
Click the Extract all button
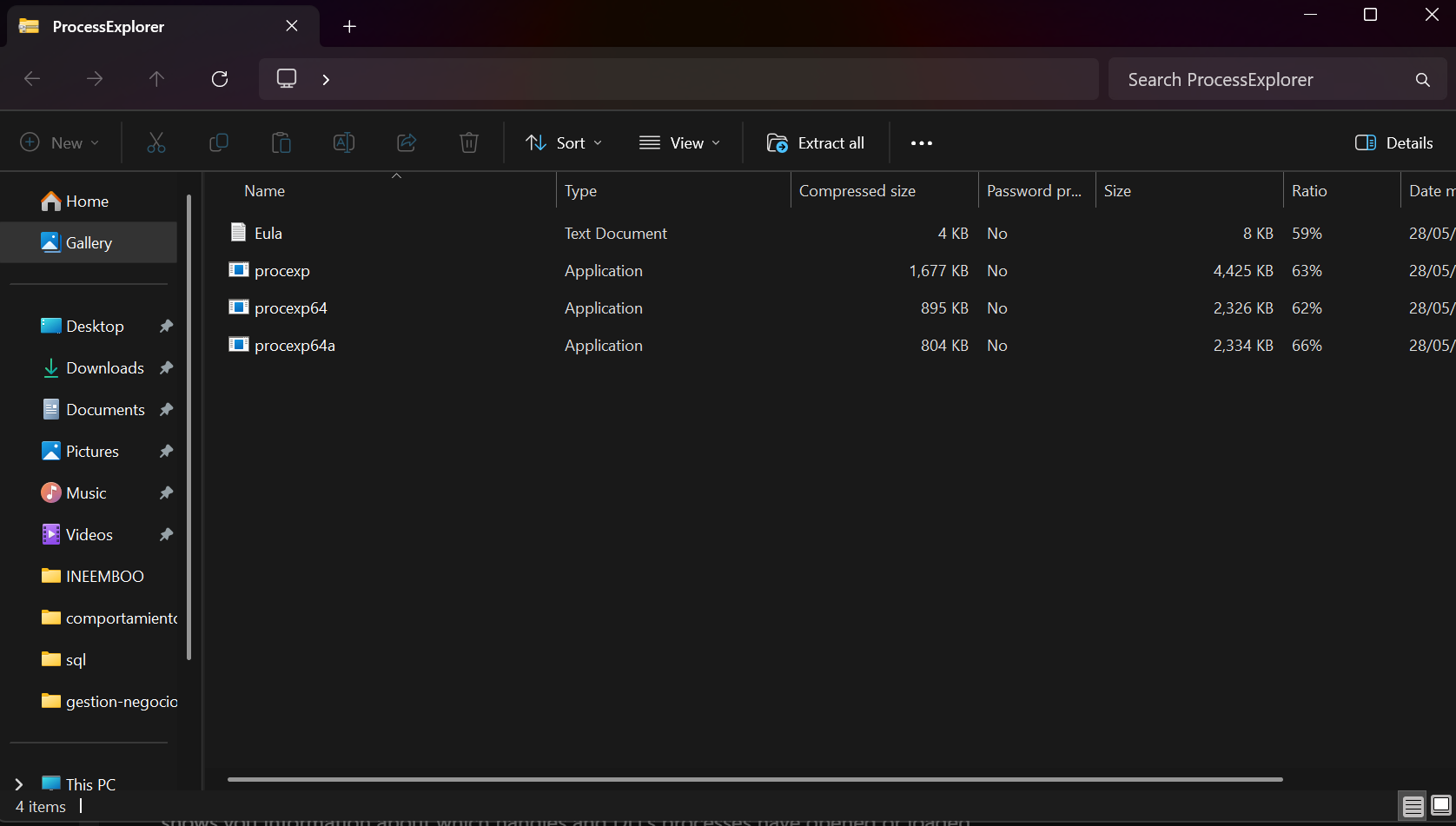pos(815,142)
